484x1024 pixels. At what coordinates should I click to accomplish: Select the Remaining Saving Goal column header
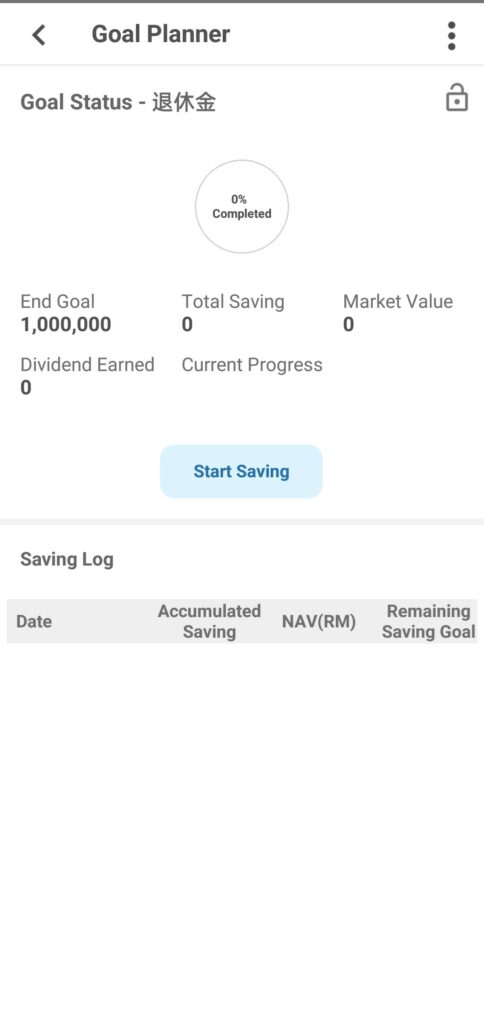coord(428,621)
